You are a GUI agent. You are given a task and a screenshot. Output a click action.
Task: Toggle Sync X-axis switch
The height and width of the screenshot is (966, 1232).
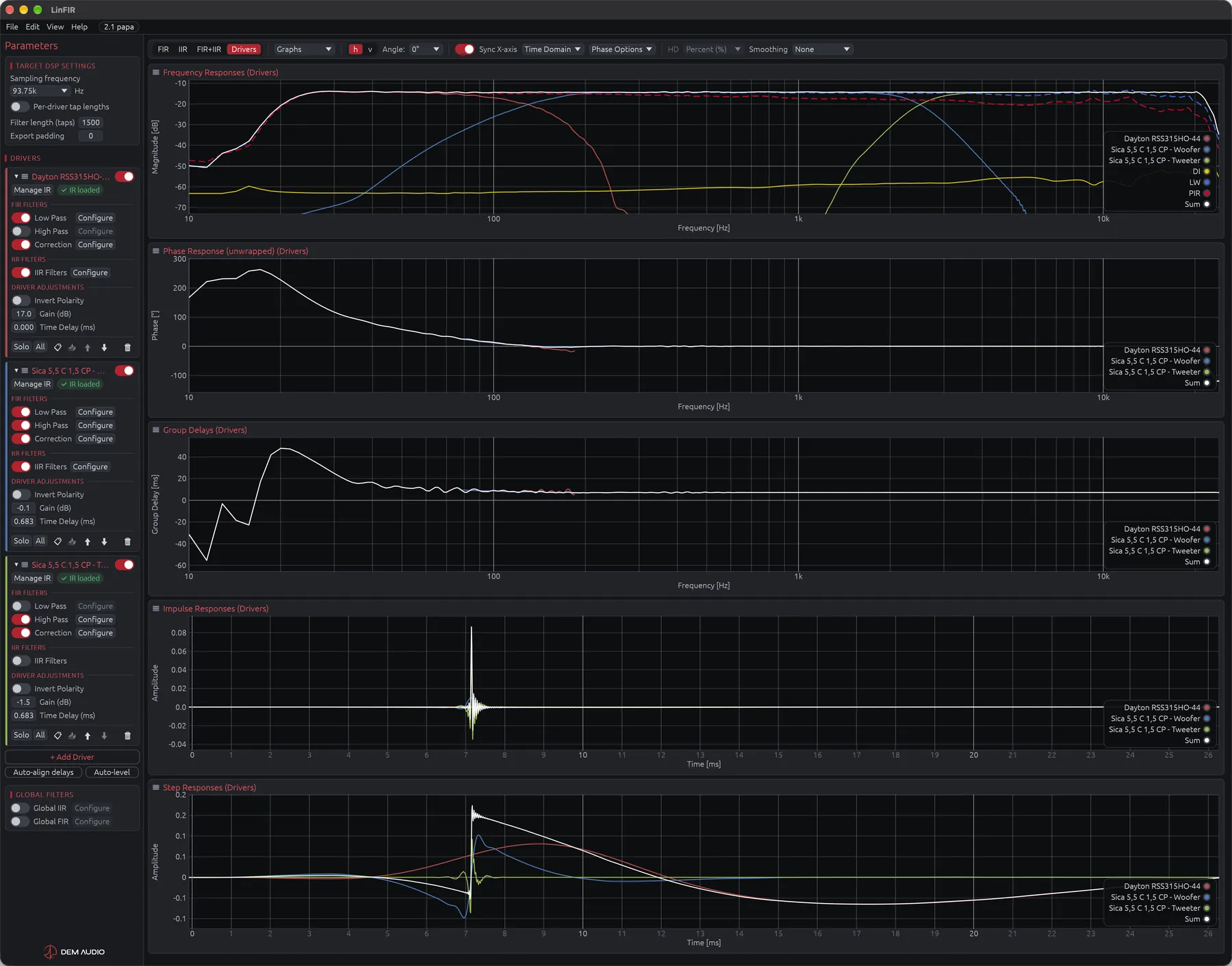click(x=465, y=49)
